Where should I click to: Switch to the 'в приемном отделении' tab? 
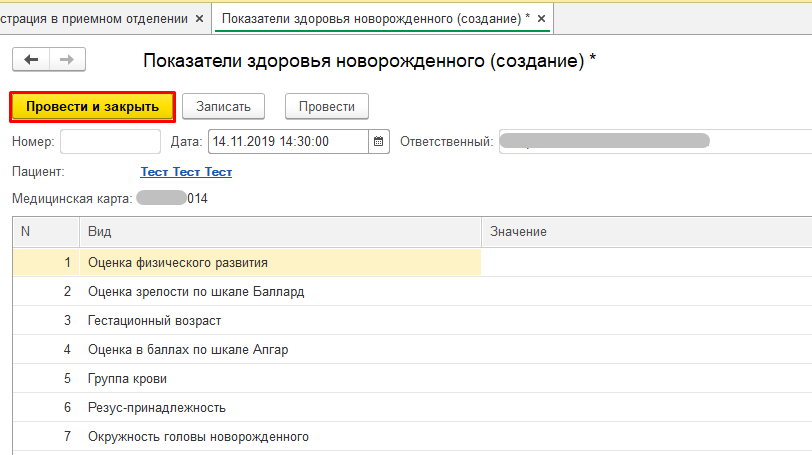click(93, 19)
